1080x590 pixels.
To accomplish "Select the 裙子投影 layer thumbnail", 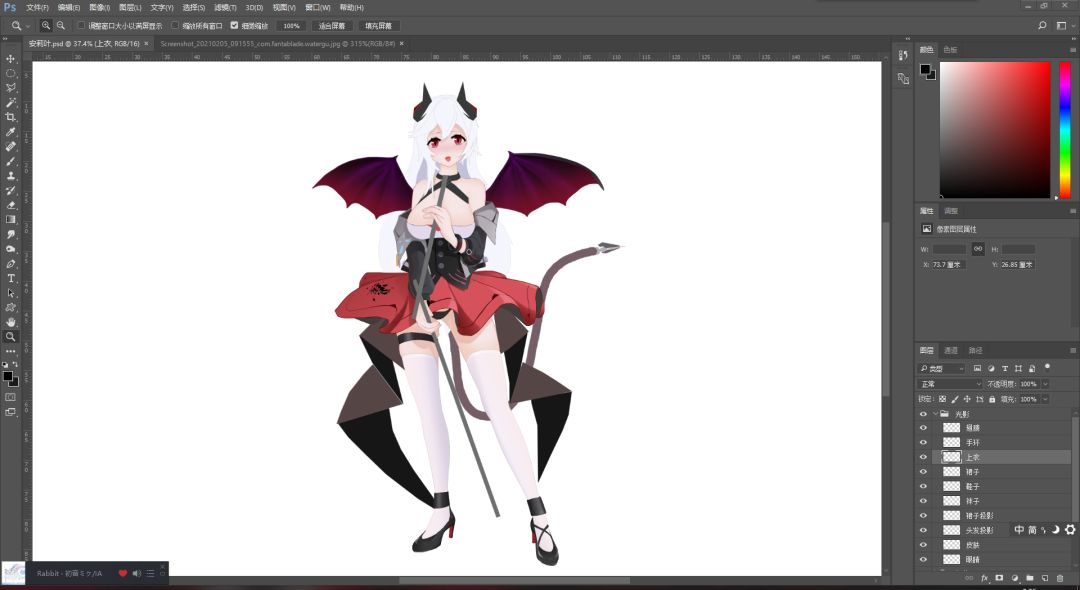I will [951, 516].
